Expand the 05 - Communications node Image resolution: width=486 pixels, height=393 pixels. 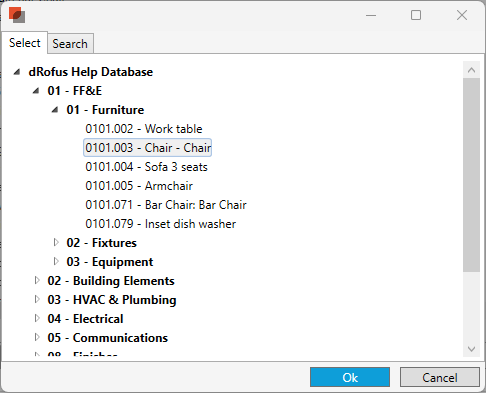[x=37, y=337]
